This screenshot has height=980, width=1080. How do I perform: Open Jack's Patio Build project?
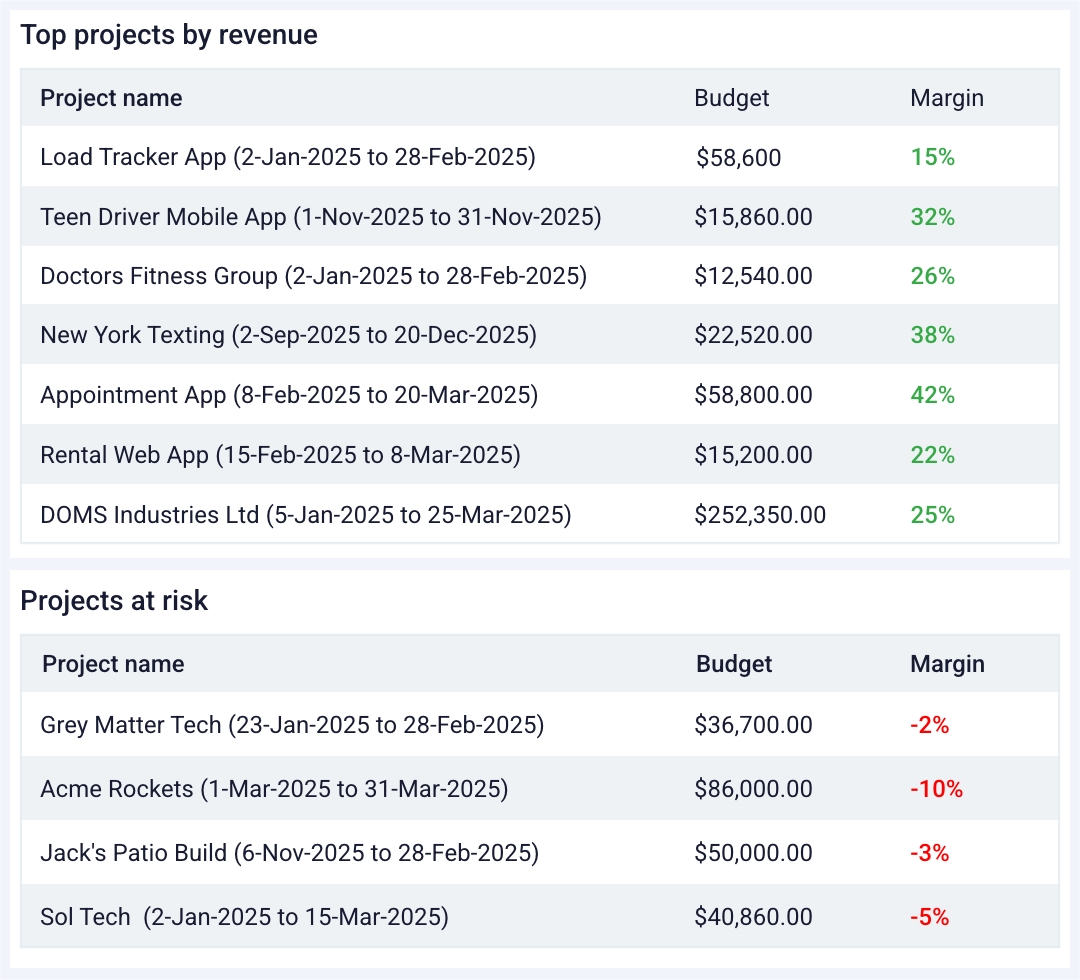click(x=289, y=853)
